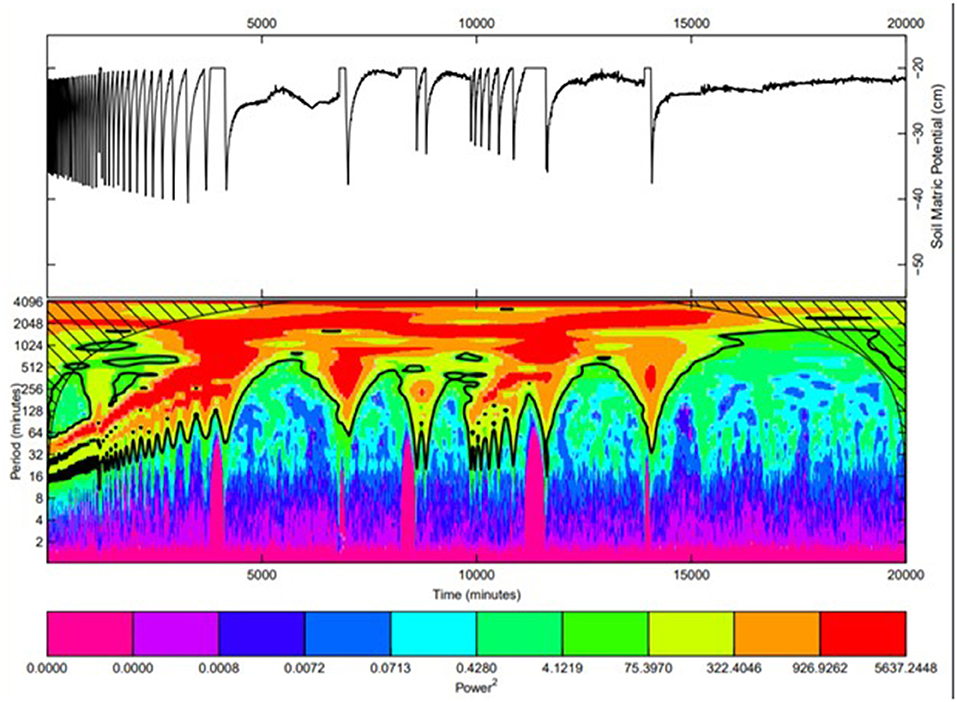
Task: Select the cyan swatch in the colorbar
Action: coord(433,634)
